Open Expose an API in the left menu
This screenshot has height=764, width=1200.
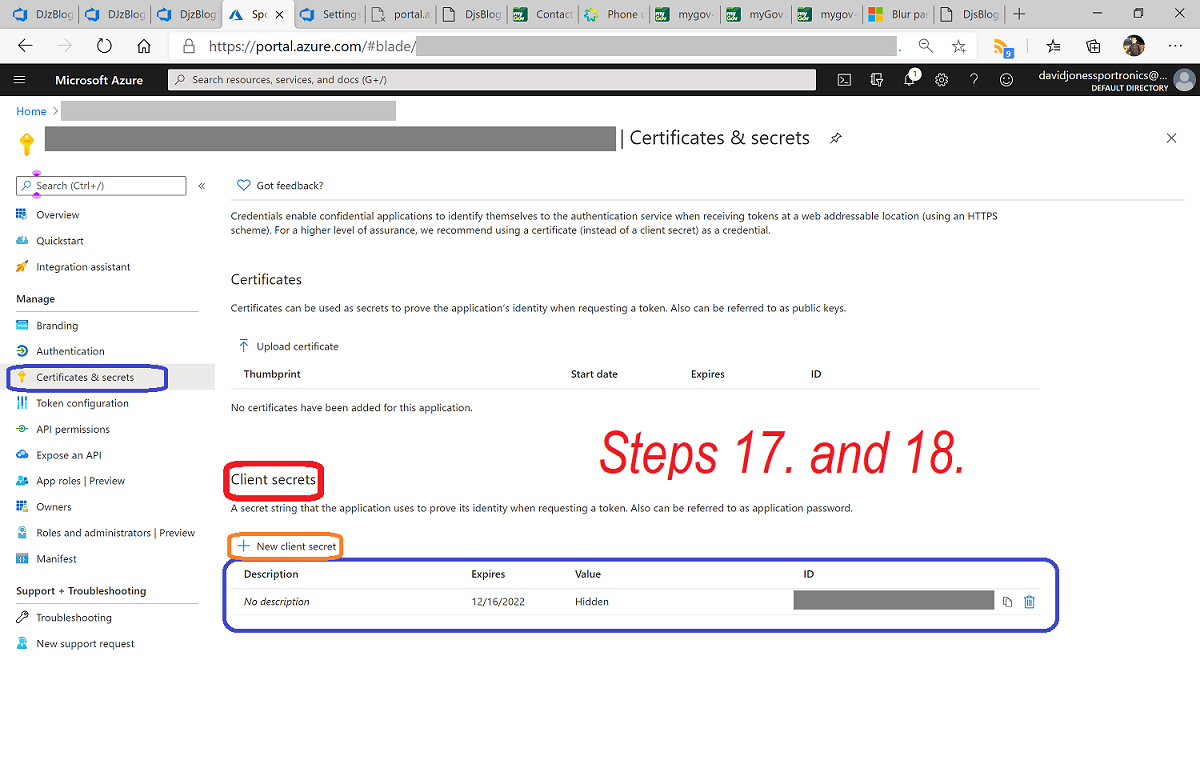coord(69,455)
